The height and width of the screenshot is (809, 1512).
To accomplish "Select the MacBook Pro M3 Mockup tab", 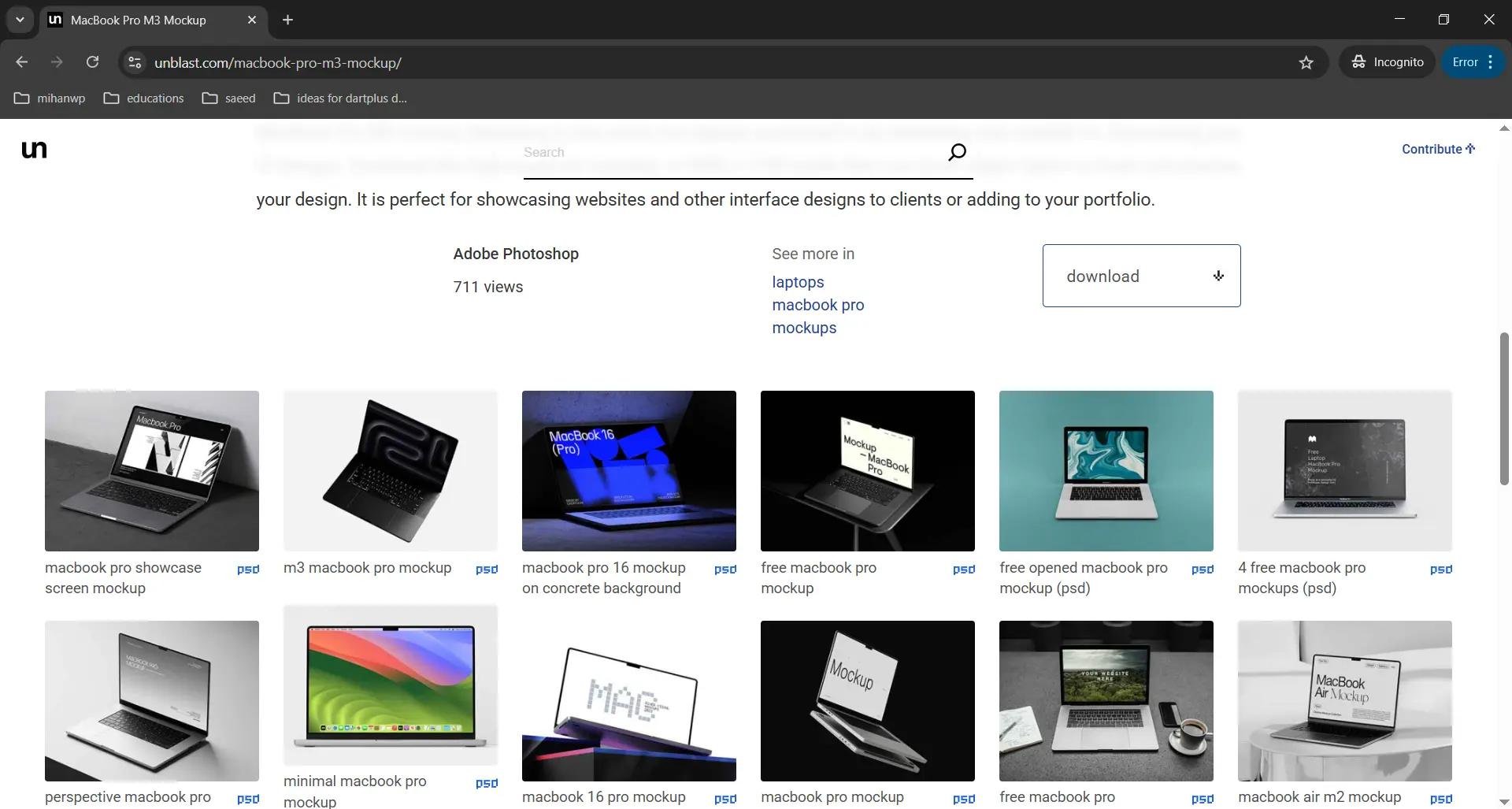I will tap(140, 20).
